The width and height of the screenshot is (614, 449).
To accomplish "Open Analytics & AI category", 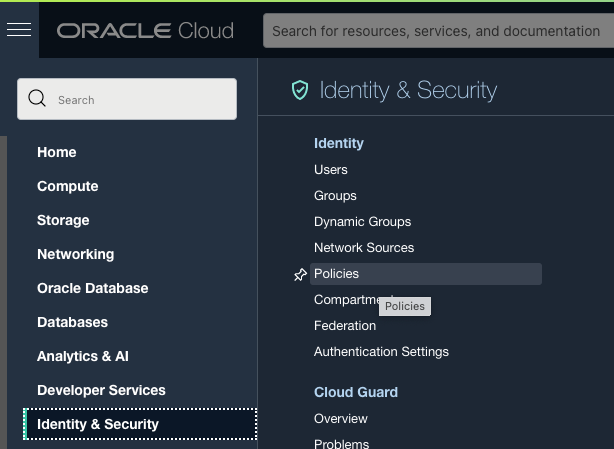I will pyautogui.click(x=83, y=356).
